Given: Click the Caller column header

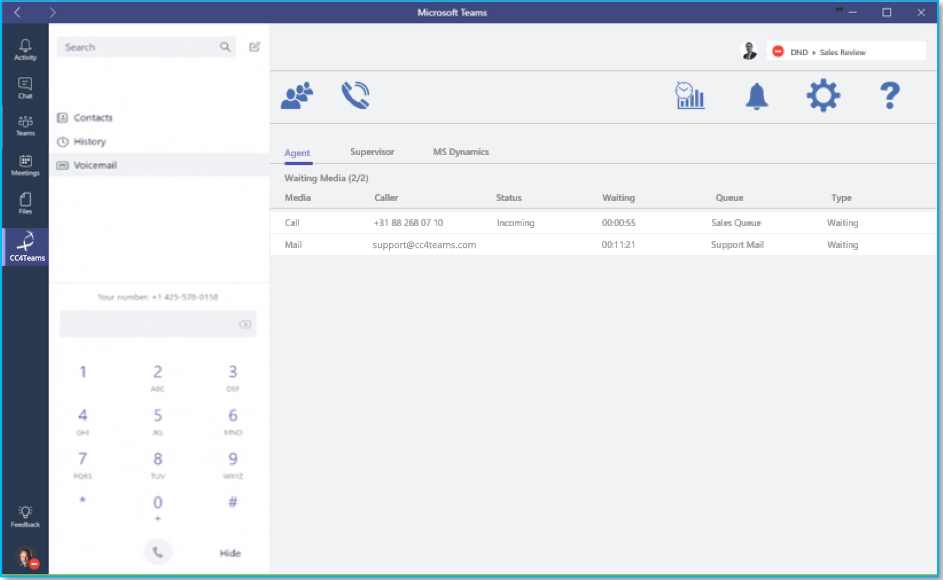Looking at the screenshot, I should (x=386, y=197).
